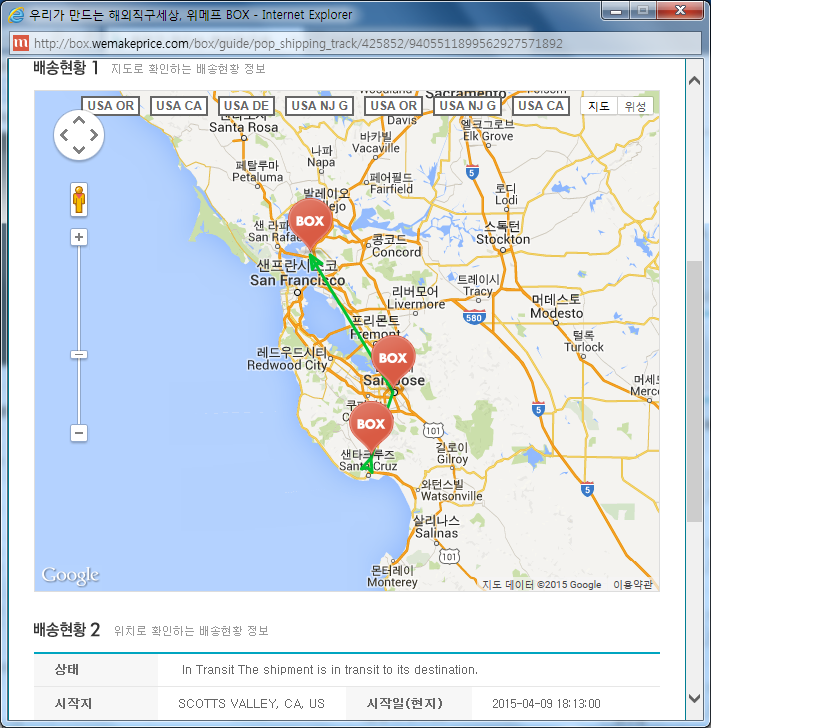The image size is (822, 728).
Task: Click the BOX marker over San Jose
Action: [x=393, y=358]
